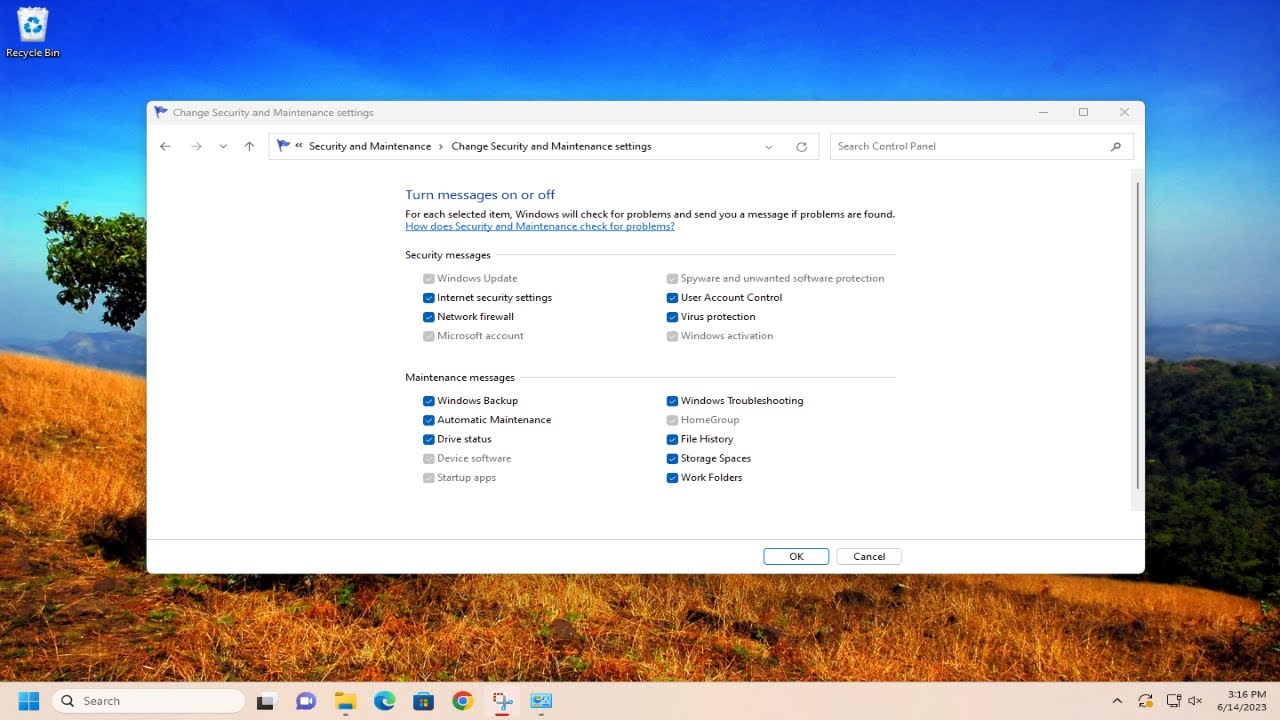Click the taskbar Search box

148,701
